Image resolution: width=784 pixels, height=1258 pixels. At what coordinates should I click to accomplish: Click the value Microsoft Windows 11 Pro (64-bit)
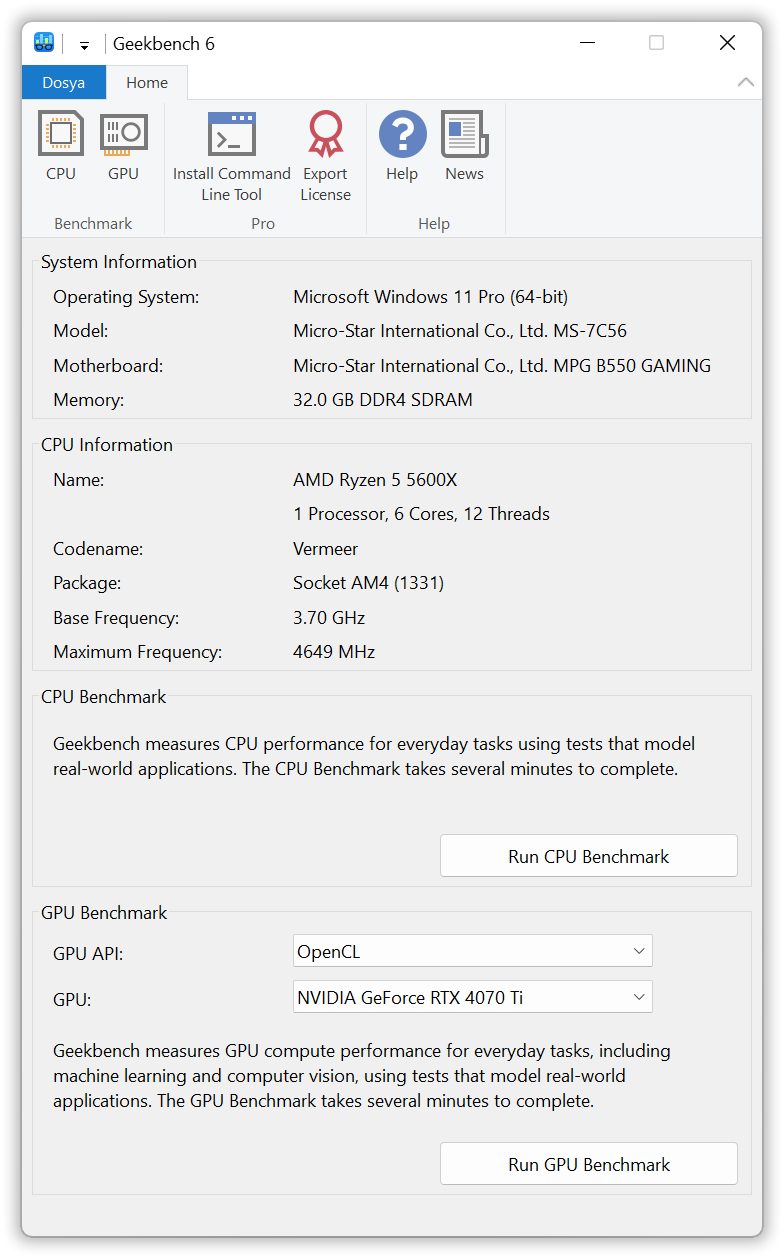431,297
